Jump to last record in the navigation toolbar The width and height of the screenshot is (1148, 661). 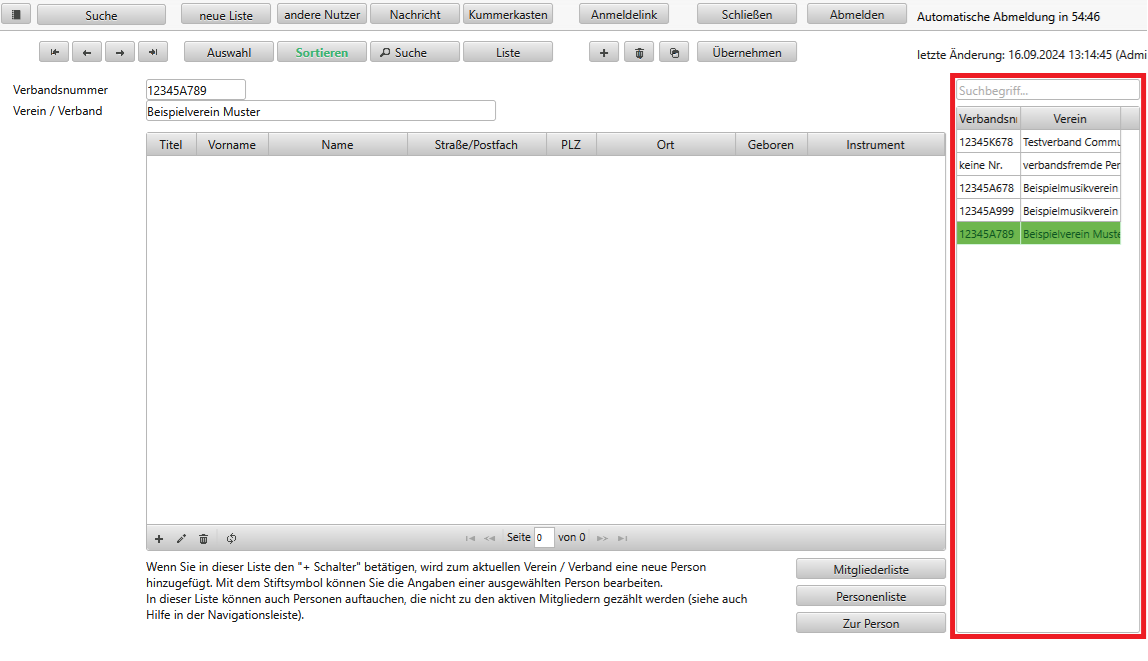click(x=153, y=53)
